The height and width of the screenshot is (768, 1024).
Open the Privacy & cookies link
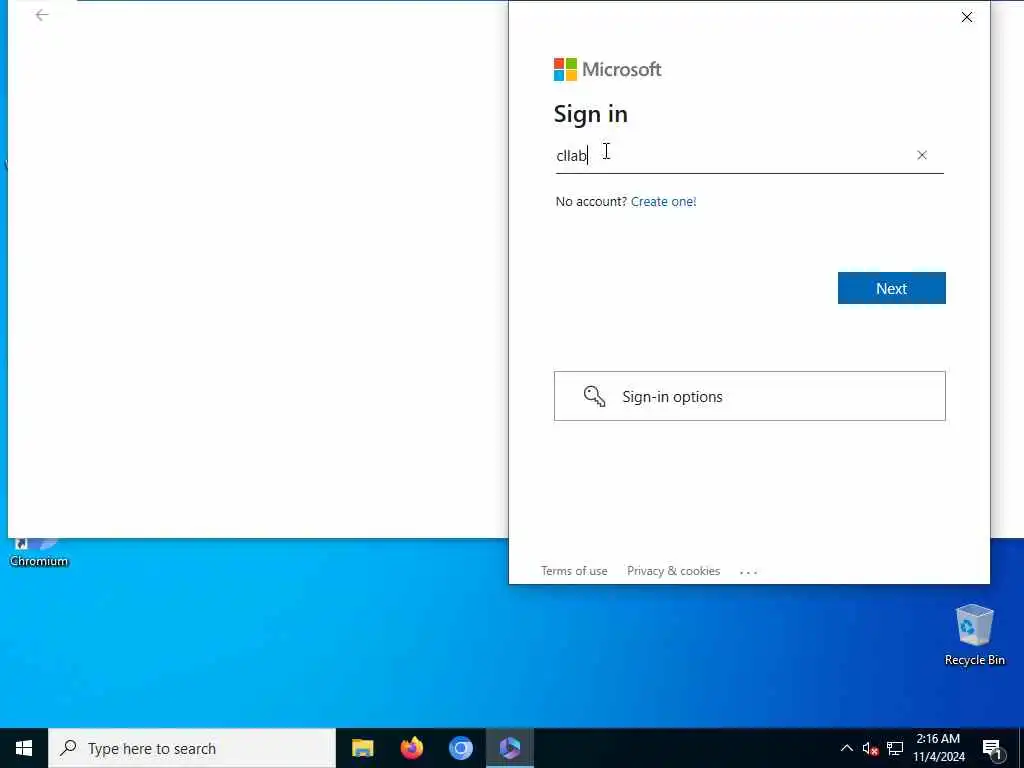point(673,571)
